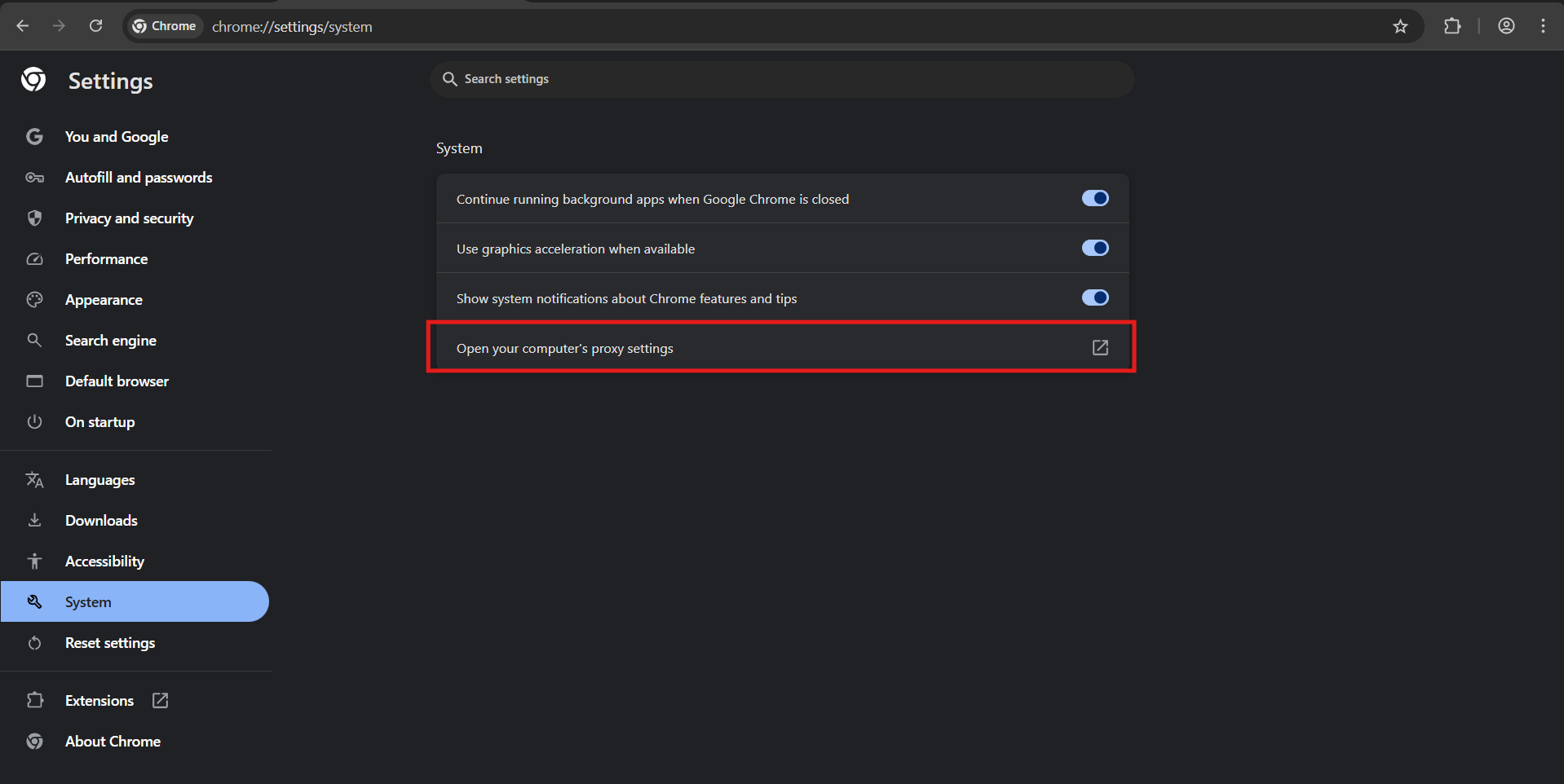Click the Accessibility person icon
The height and width of the screenshot is (784, 1564).
[34, 561]
